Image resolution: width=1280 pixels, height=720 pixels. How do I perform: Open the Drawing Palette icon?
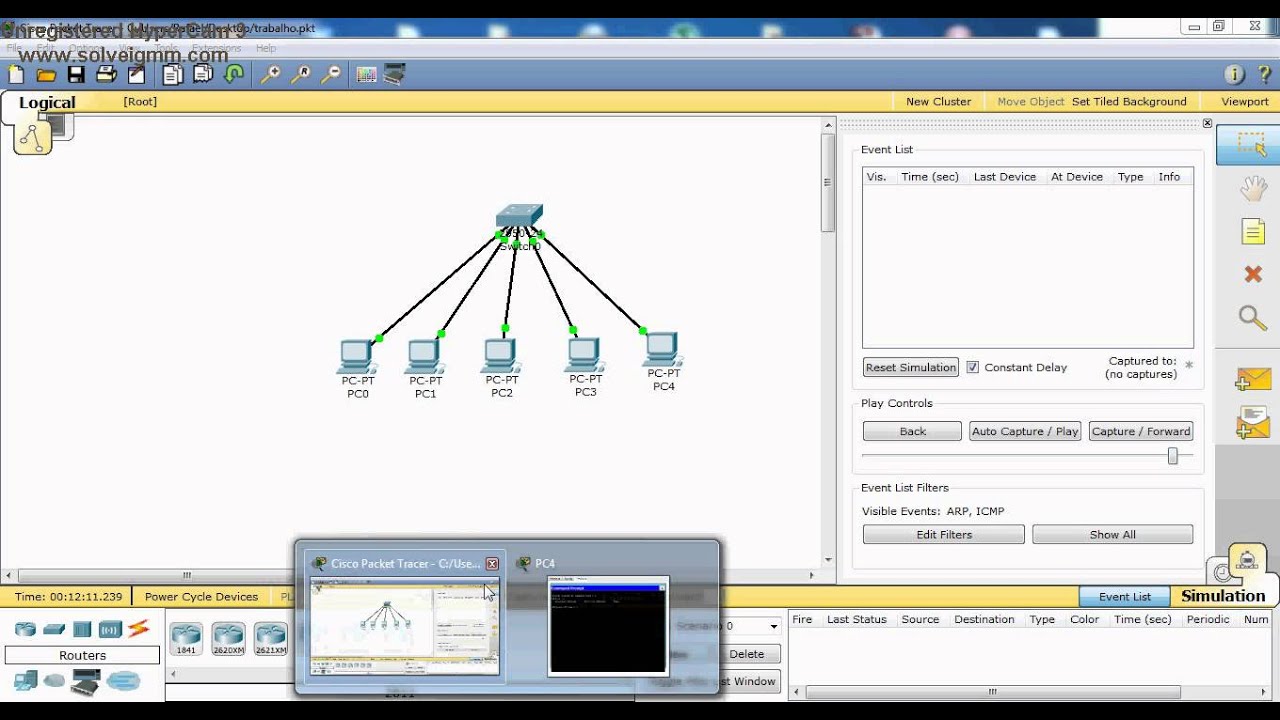366,75
